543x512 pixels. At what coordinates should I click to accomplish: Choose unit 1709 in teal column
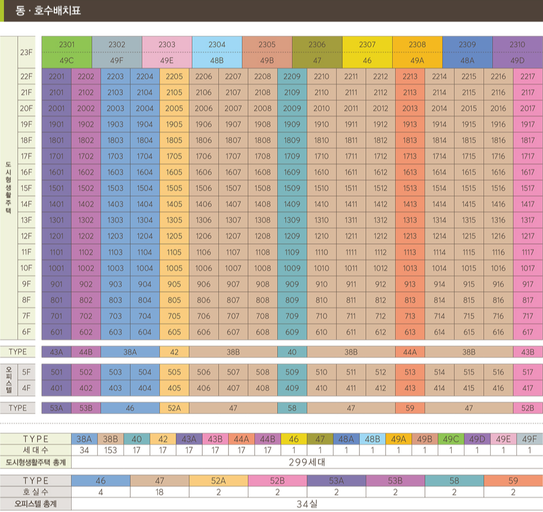click(292, 156)
